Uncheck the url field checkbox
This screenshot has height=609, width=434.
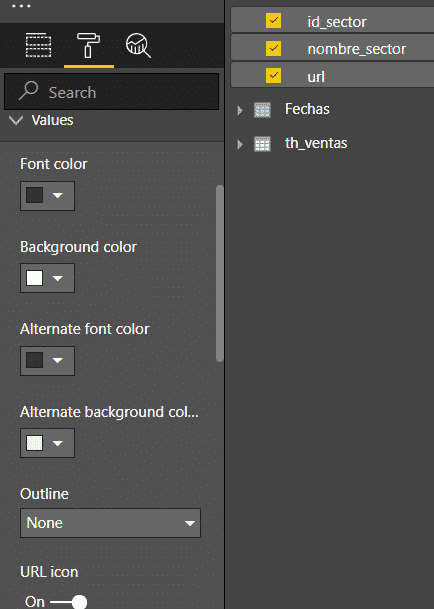(273, 75)
